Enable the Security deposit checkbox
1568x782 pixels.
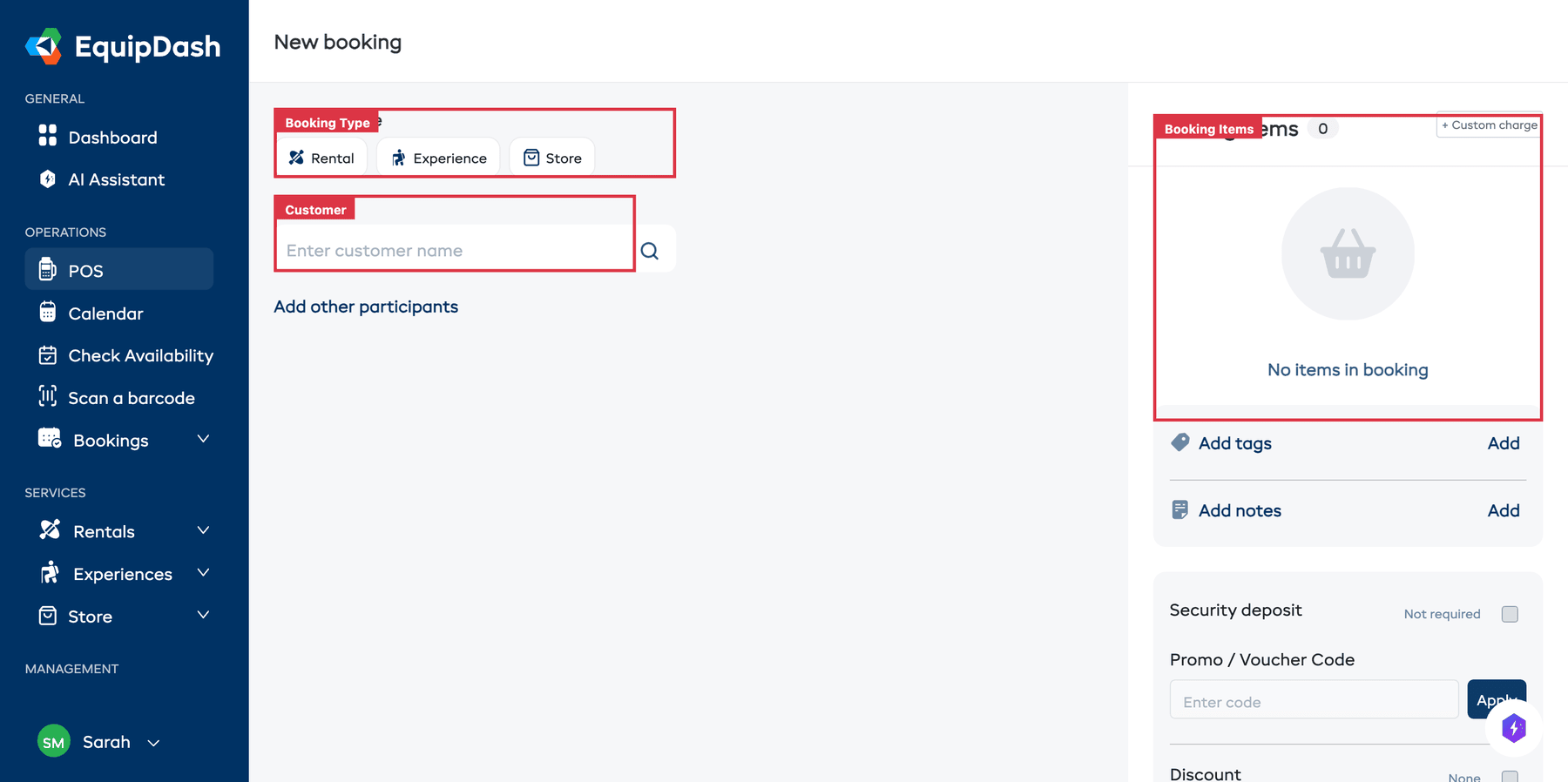click(1510, 614)
